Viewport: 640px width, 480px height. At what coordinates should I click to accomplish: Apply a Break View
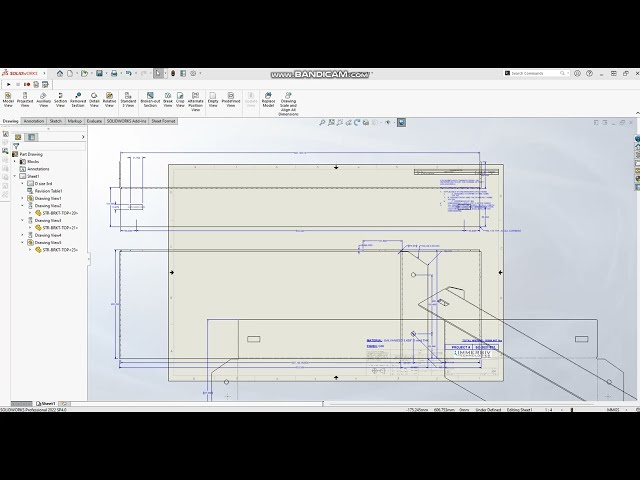click(168, 100)
